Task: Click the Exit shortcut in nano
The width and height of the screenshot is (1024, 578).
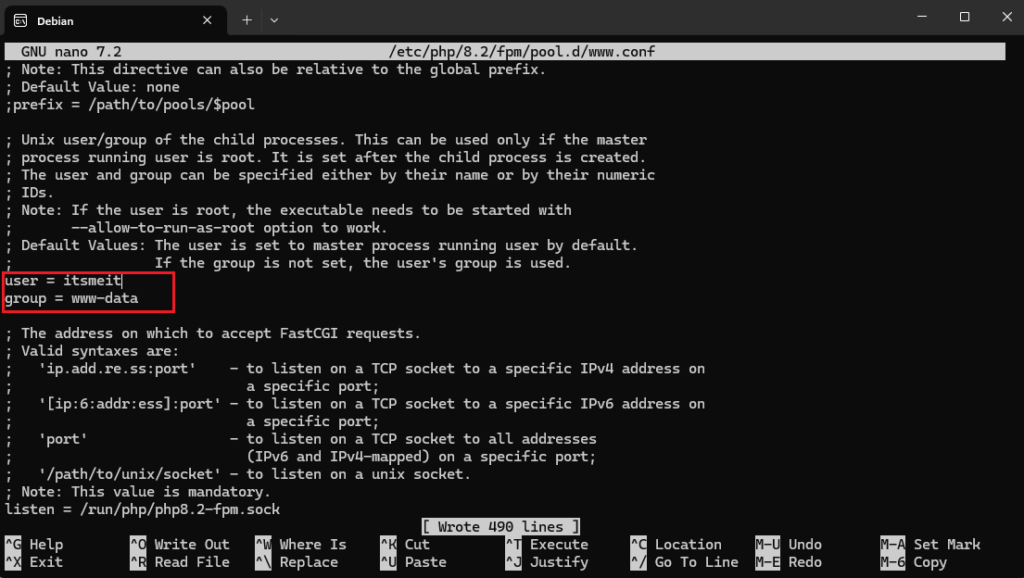Action: click(x=46, y=562)
